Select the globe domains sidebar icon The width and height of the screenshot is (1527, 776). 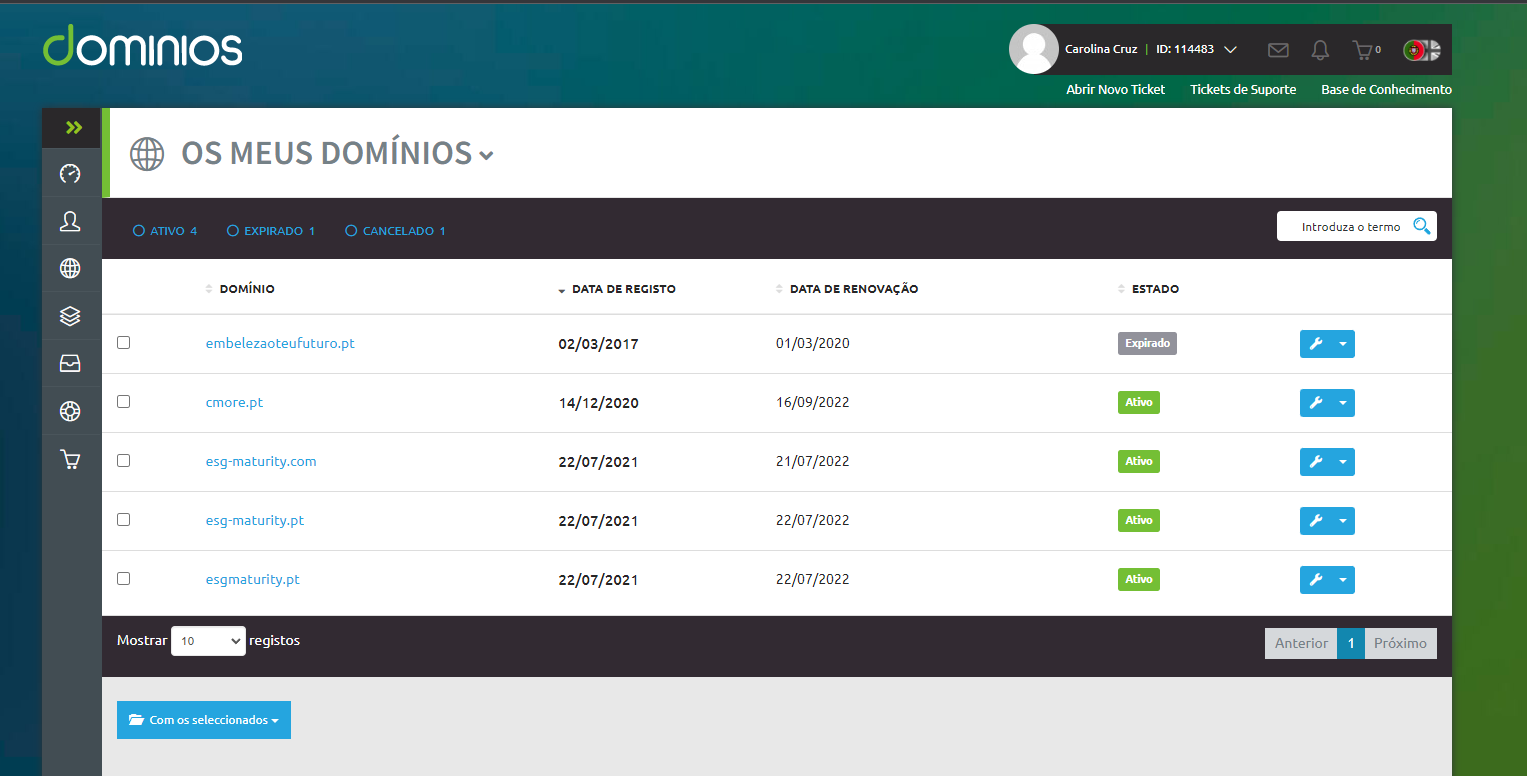[70, 268]
